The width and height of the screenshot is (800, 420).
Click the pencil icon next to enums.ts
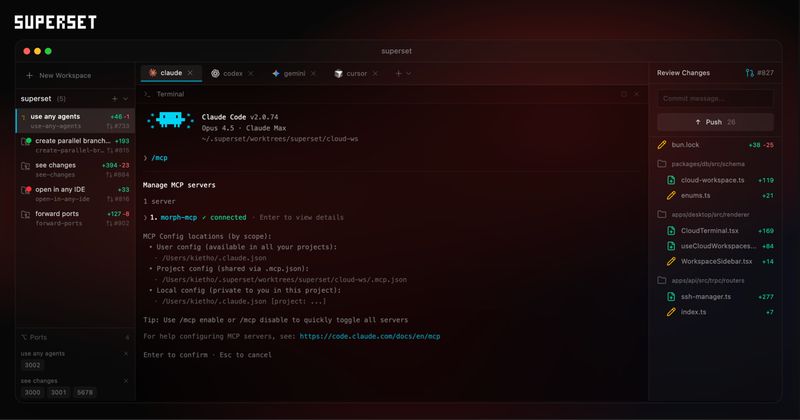tap(671, 195)
